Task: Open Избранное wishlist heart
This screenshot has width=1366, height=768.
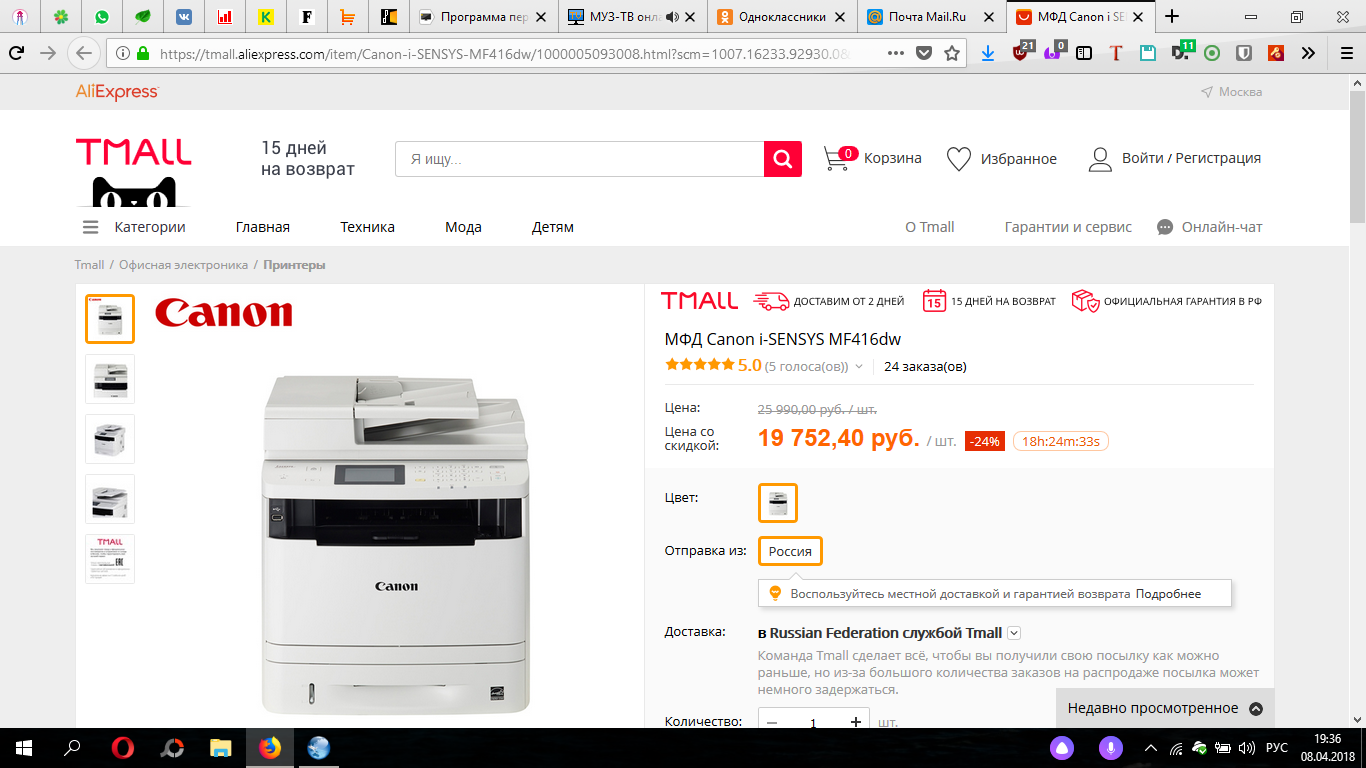Action: click(1001, 159)
